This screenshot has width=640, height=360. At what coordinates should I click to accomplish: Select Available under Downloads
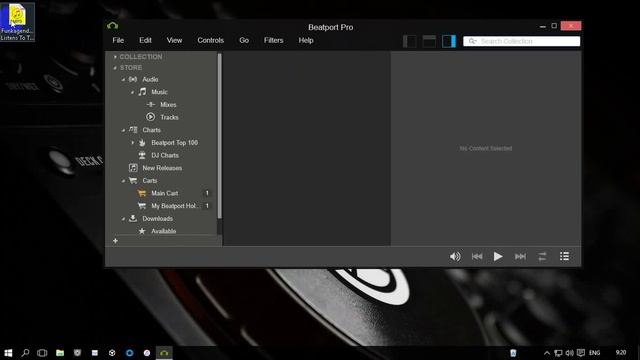(164, 231)
